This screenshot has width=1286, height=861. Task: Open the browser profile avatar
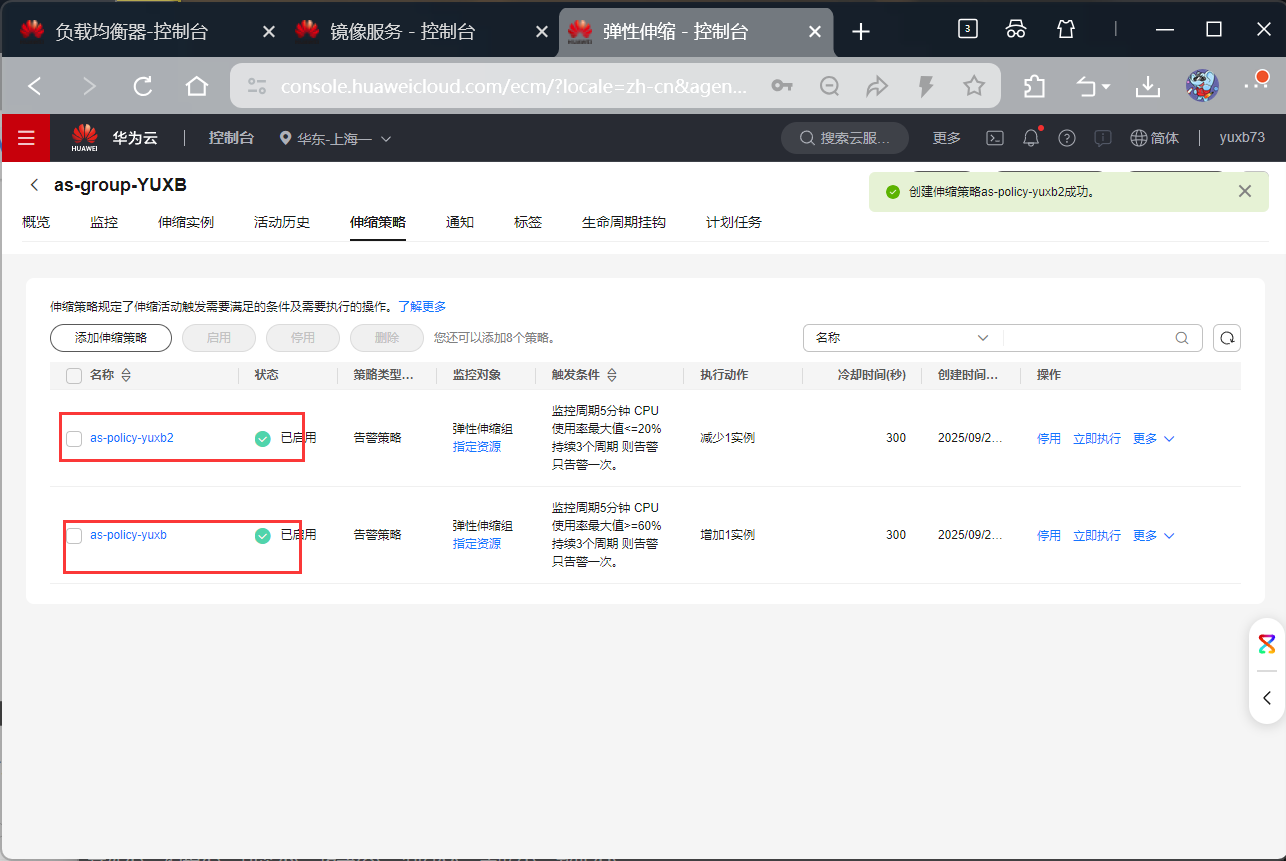1202,86
